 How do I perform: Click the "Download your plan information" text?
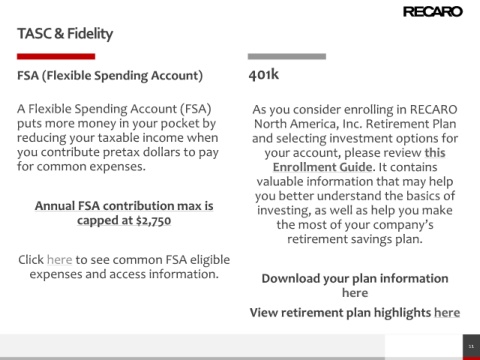[355, 278]
